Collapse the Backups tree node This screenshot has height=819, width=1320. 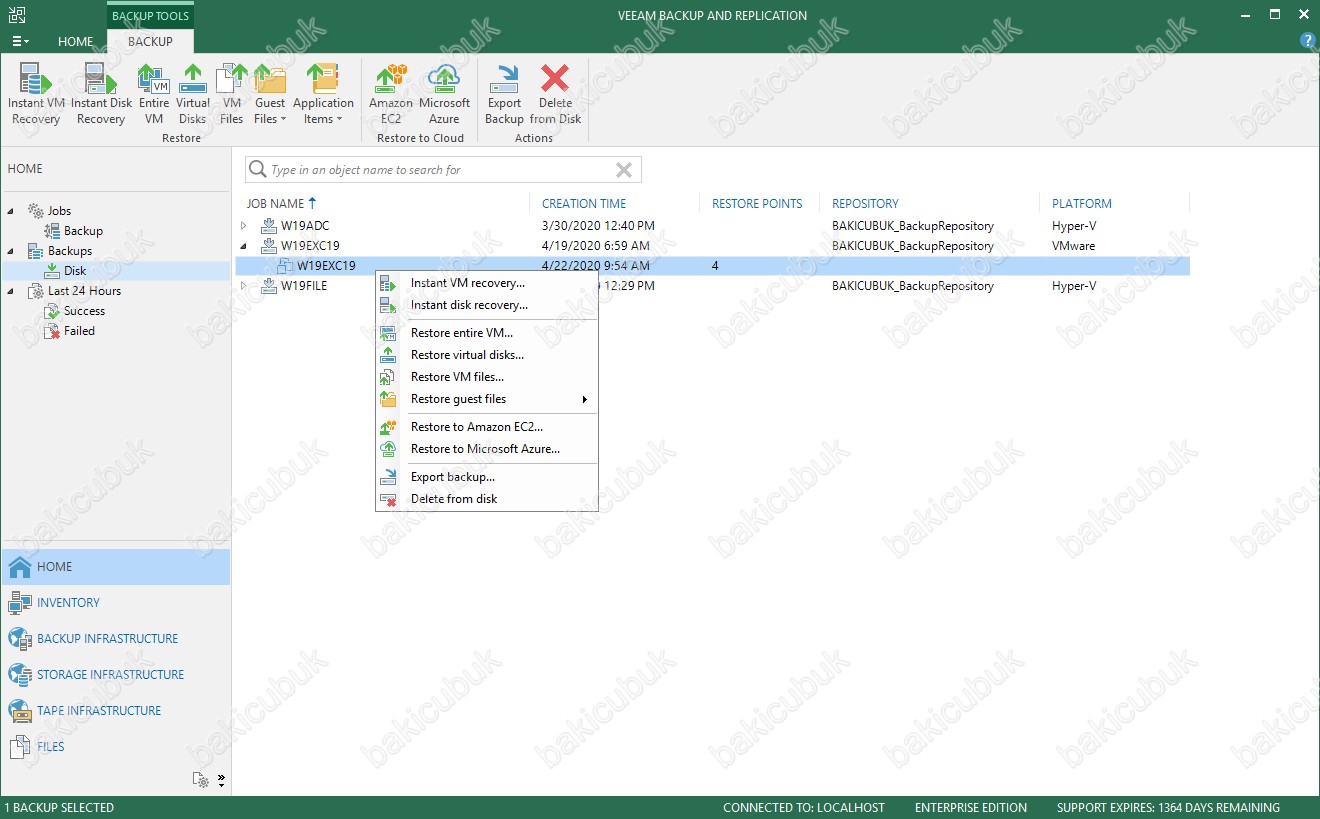point(11,251)
